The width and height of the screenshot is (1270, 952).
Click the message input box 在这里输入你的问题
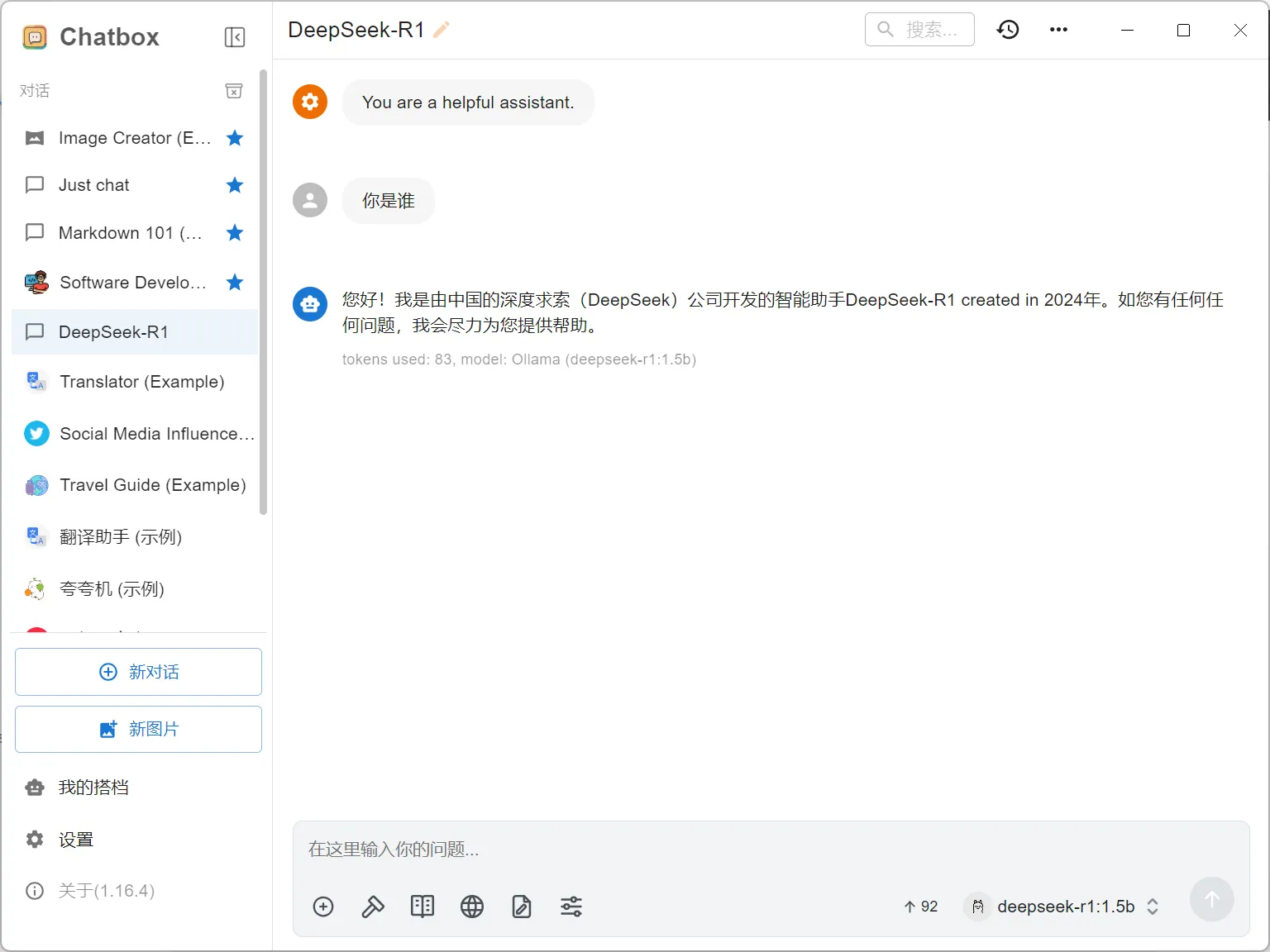pos(771,850)
